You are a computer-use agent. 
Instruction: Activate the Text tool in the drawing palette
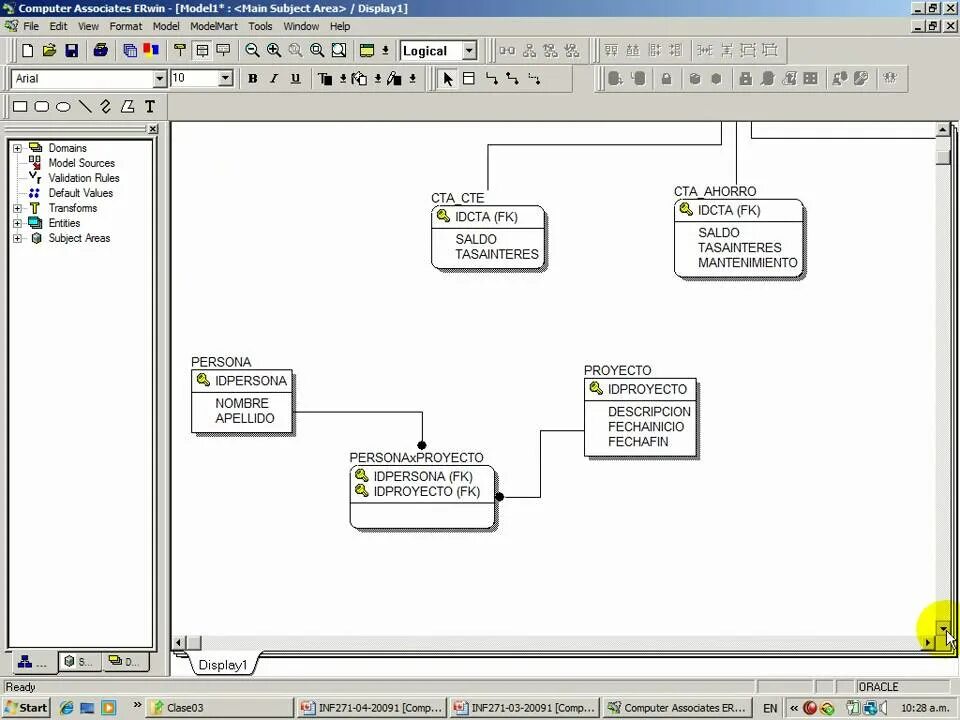(x=149, y=107)
